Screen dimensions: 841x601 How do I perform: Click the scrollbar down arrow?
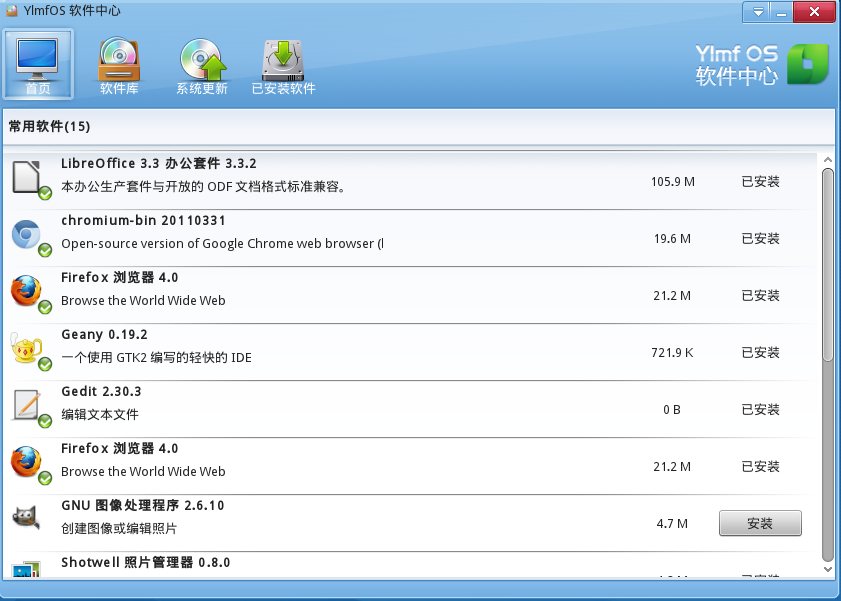pyautogui.click(x=828, y=570)
